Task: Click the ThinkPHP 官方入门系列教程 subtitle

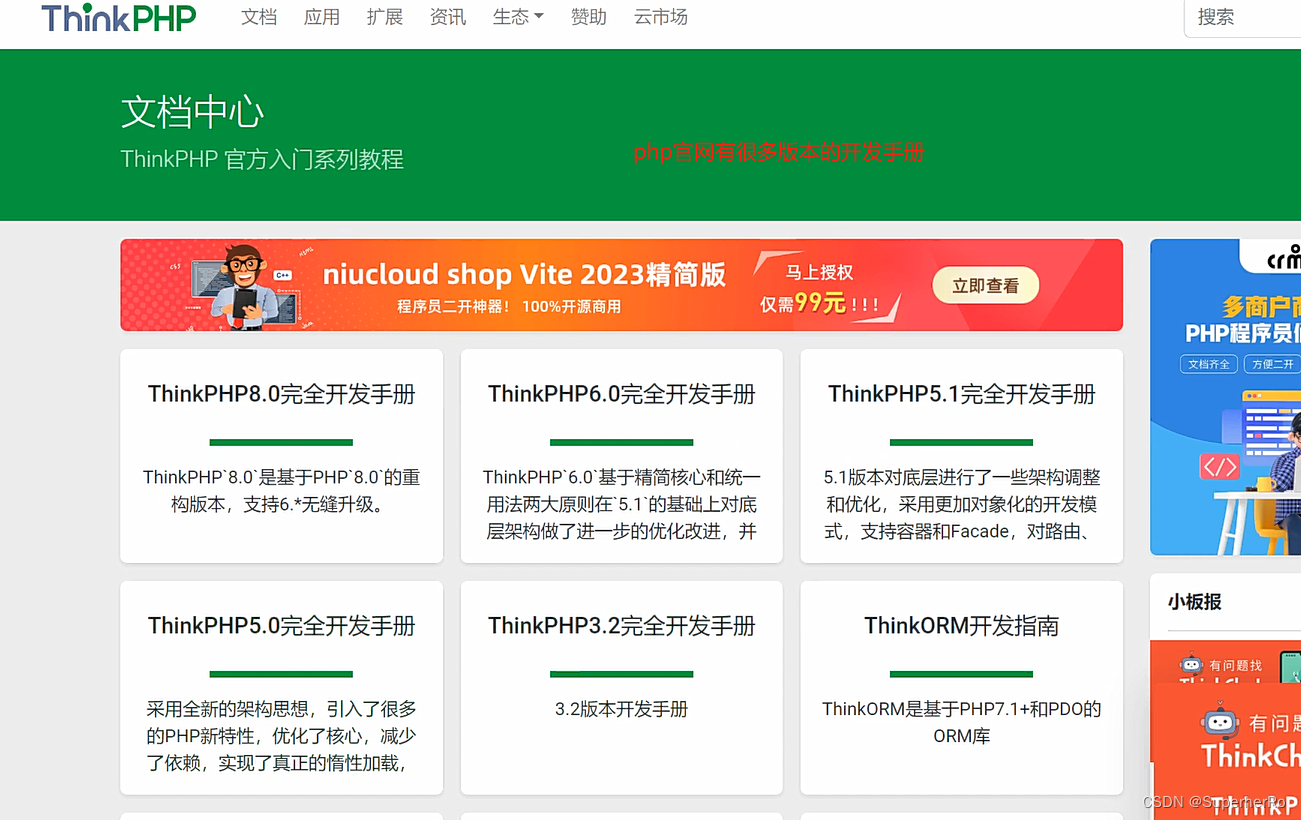Action: tap(262, 160)
